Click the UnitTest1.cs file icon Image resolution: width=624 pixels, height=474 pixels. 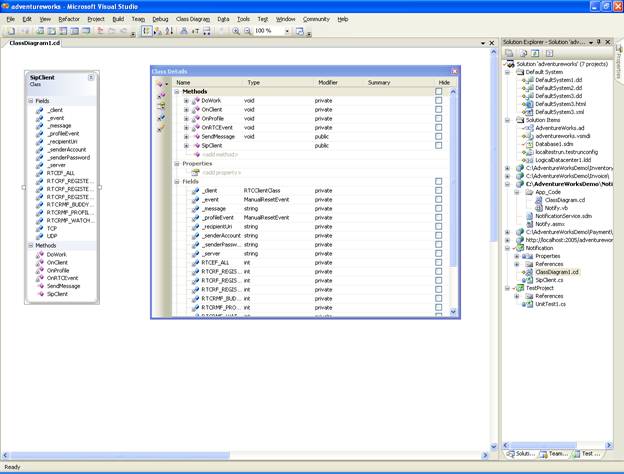[x=529, y=304]
